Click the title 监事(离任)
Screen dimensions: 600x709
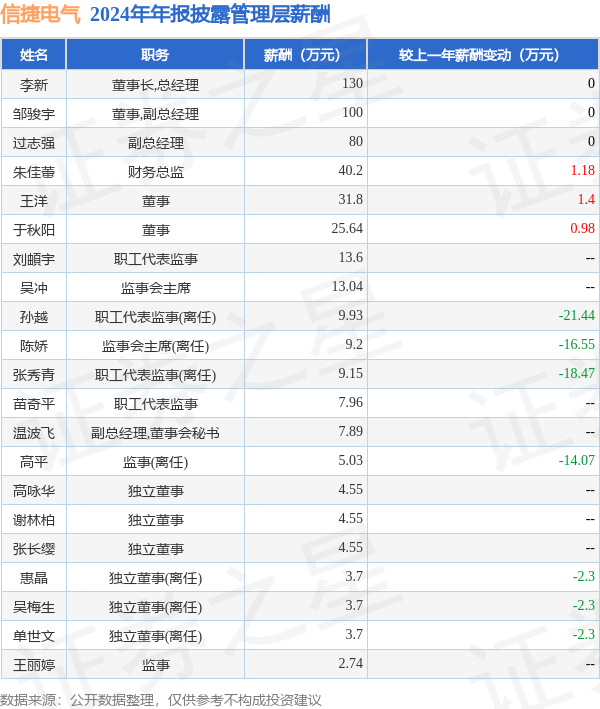click(x=155, y=462)
